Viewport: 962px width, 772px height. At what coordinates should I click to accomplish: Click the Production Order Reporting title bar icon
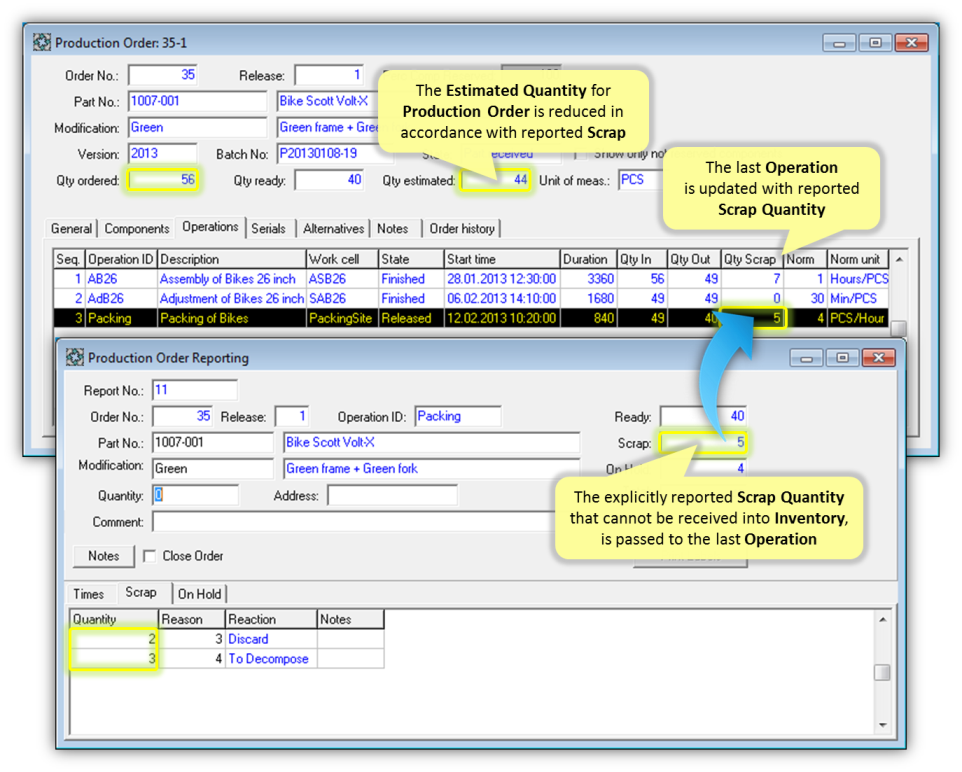tap(75, 357)
